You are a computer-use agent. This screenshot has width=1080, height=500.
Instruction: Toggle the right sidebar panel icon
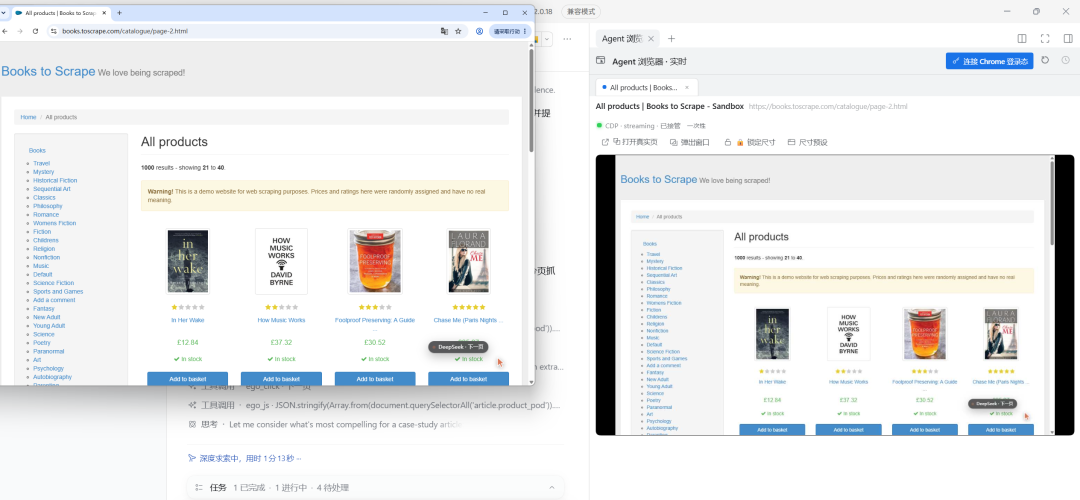click(1068, 39)
